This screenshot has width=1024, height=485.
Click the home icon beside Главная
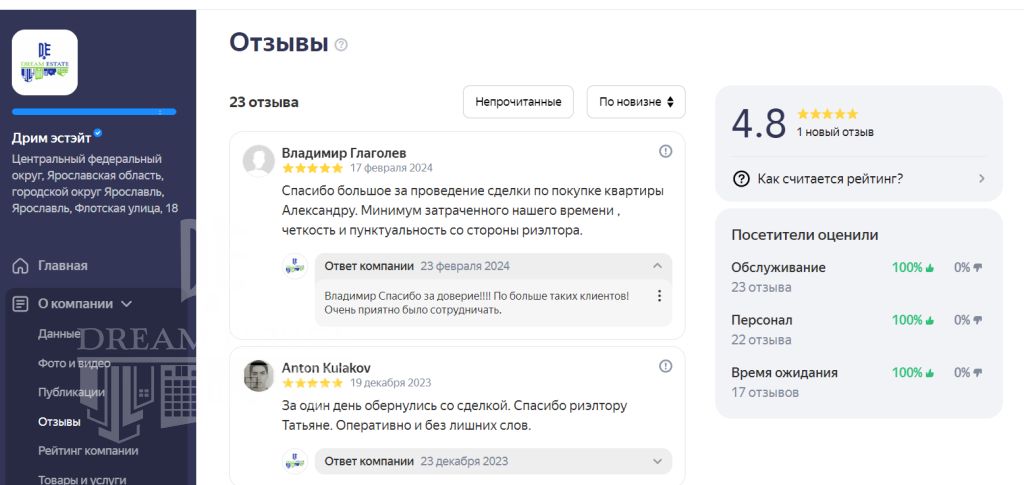point(20,266)
